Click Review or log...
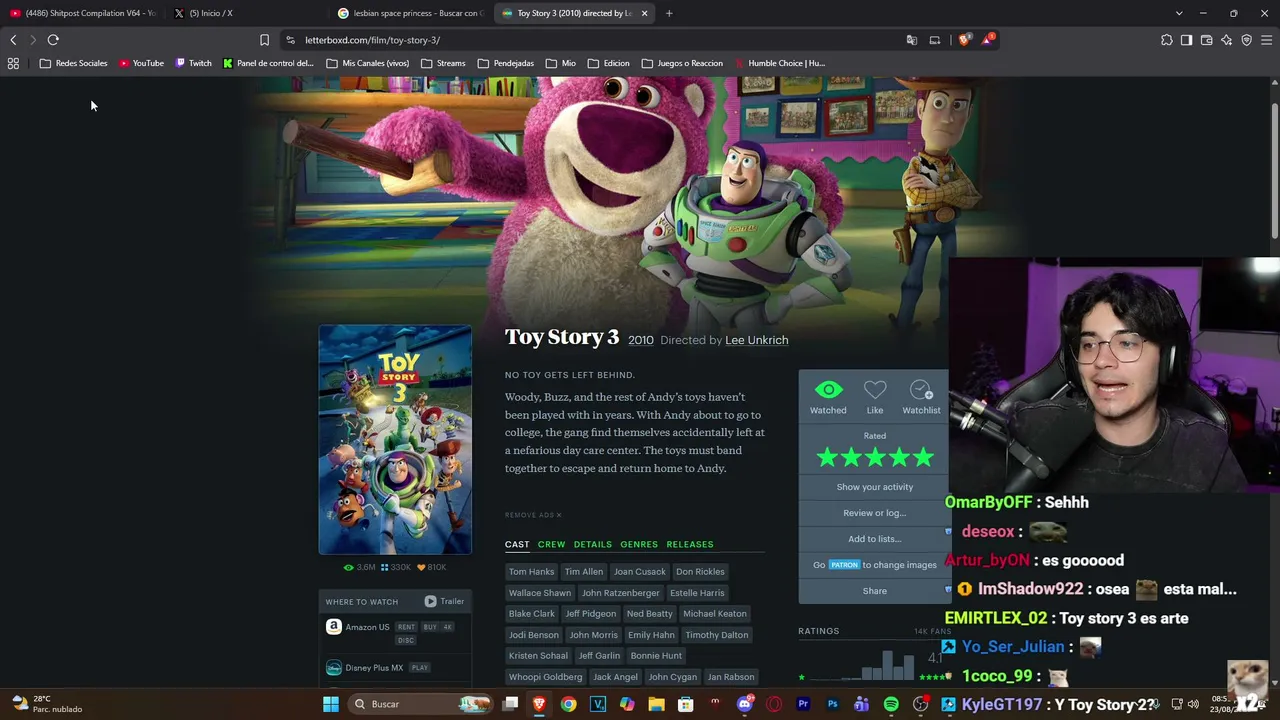This screenshot has width=1280, height=720. click(x=875, y=513)
